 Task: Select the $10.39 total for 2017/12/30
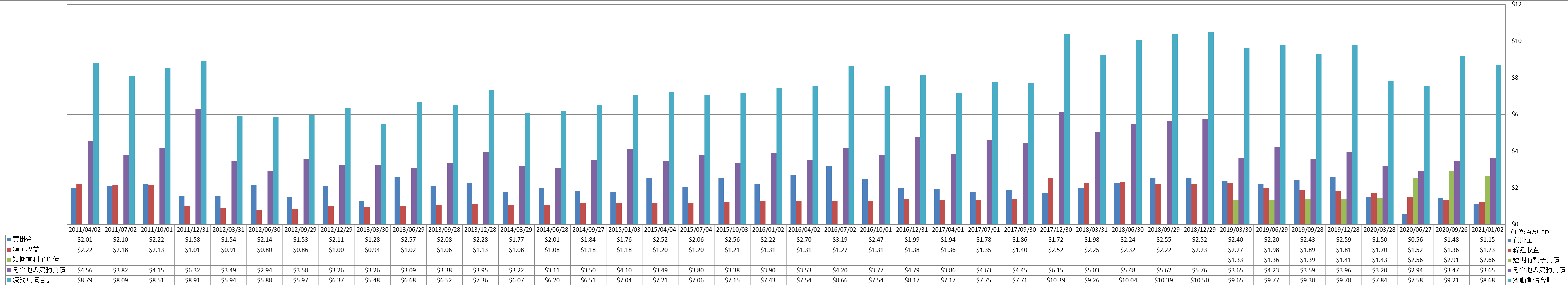[1056, 280]
